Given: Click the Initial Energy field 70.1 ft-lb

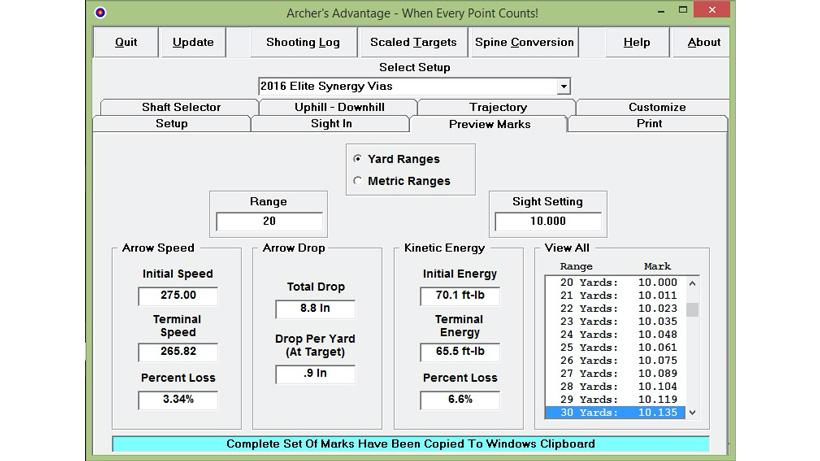Looking at the screenshot, I should tap(460, 295).
